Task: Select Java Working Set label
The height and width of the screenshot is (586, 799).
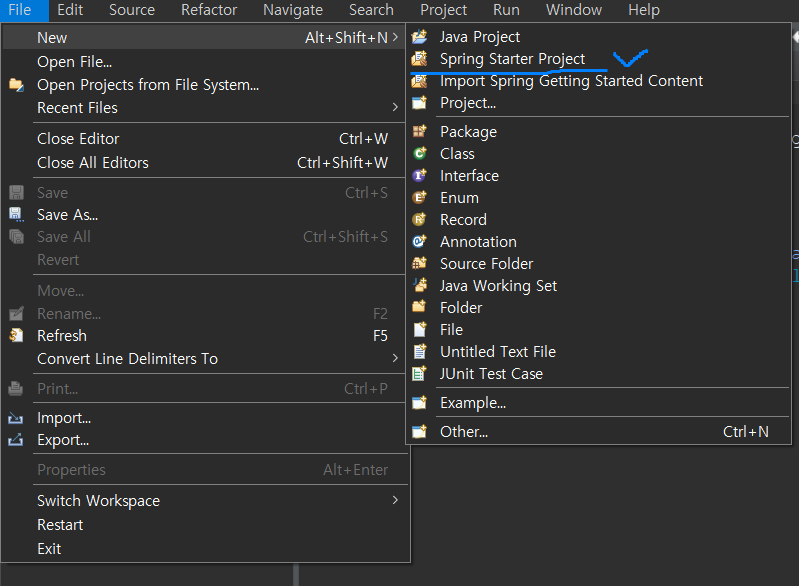Action: pyautogui.click(x=498, y=285)
